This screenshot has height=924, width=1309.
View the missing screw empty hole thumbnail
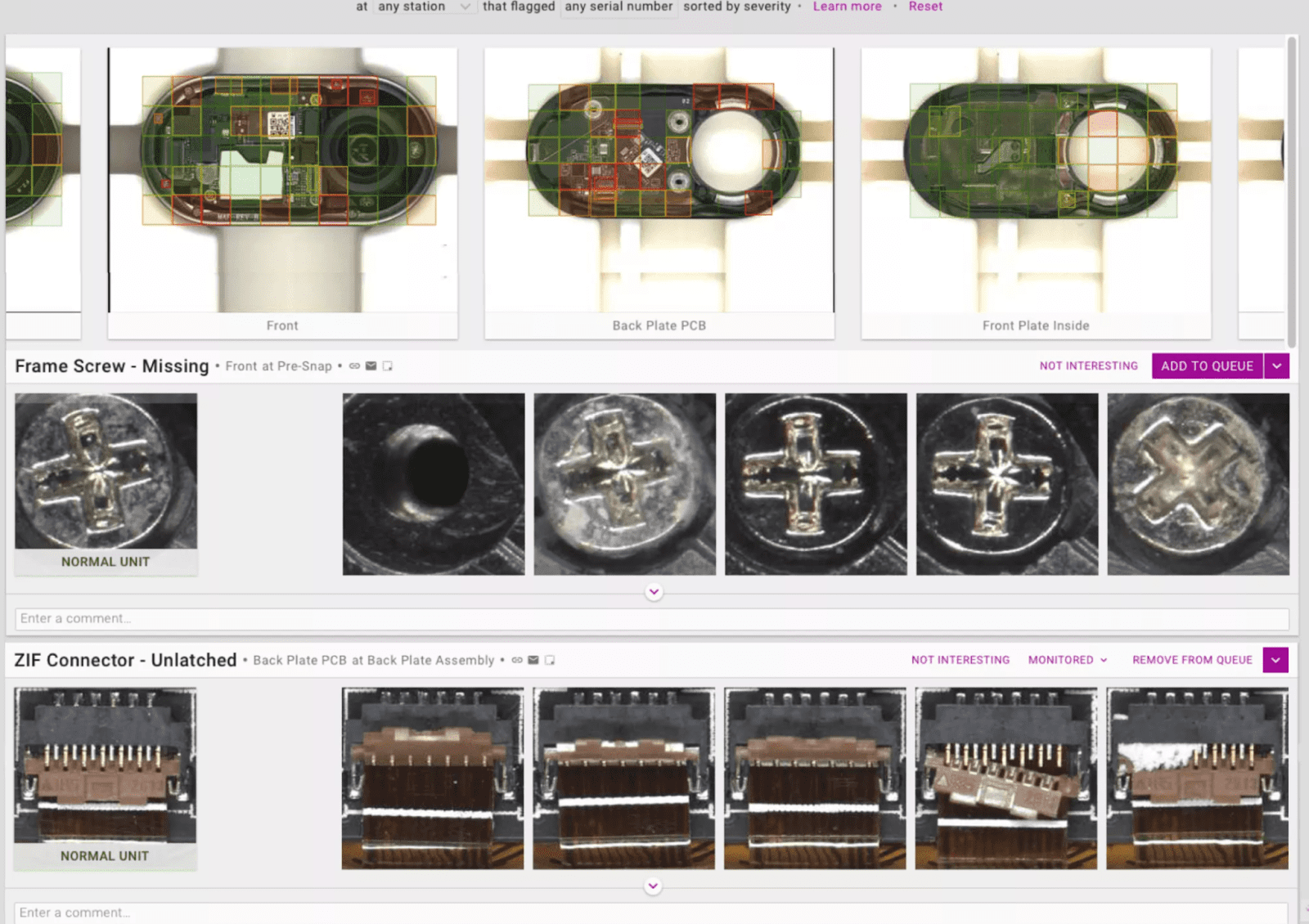[434, 484]
